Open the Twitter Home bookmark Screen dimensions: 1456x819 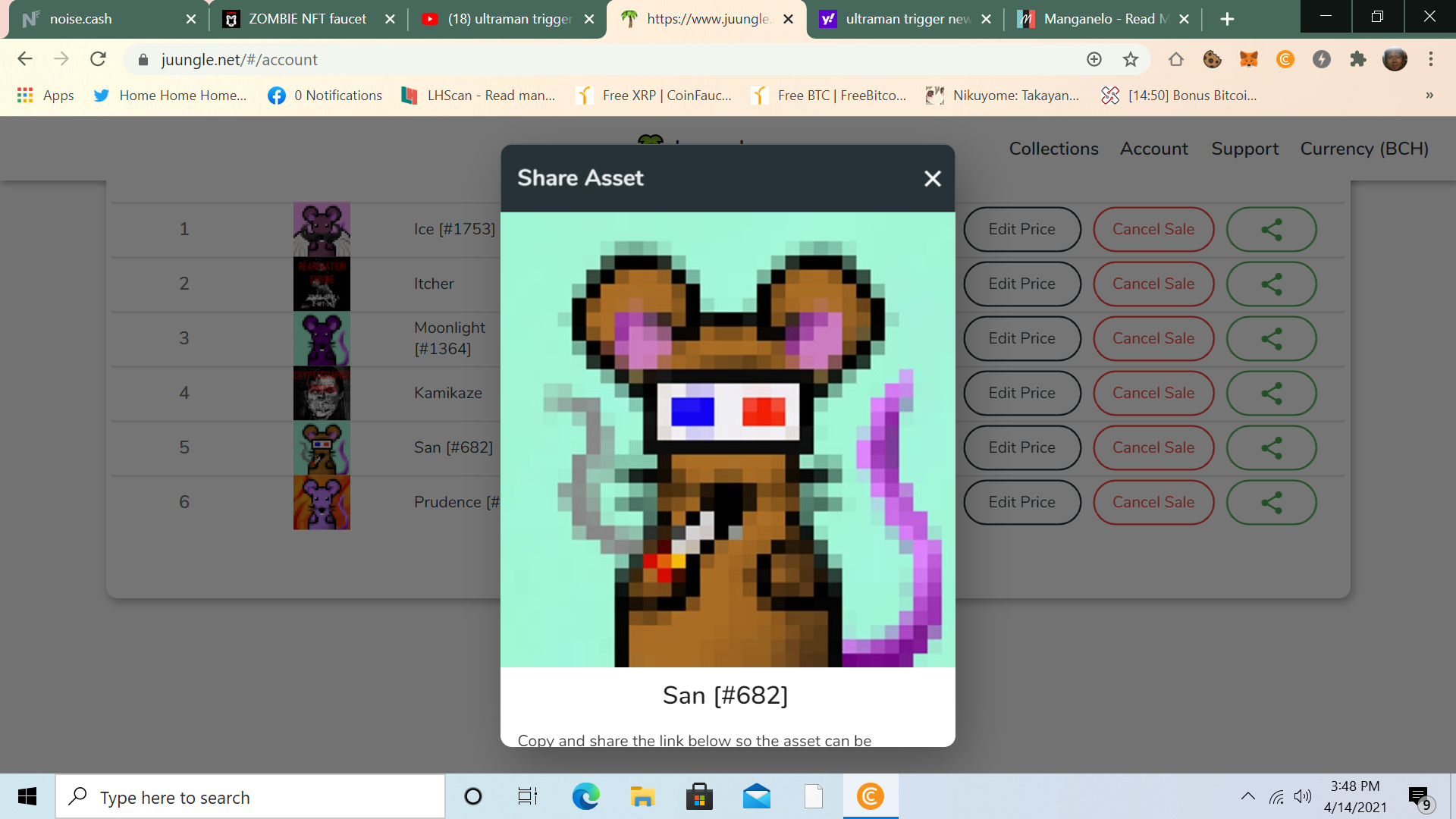point(170,96)
